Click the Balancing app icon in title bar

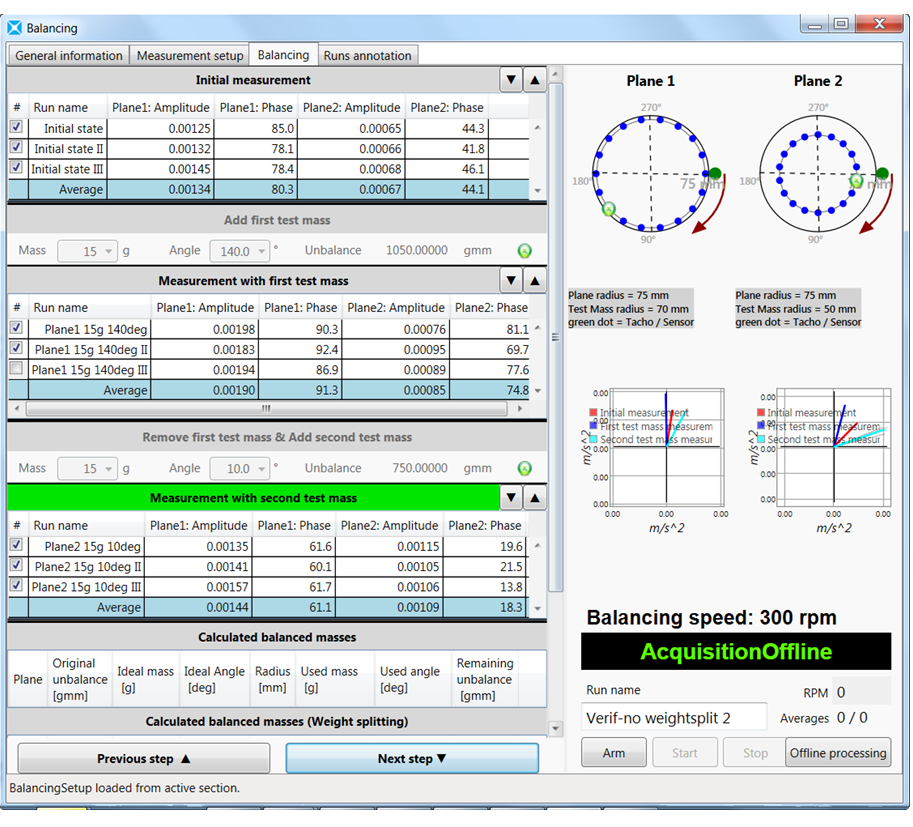coord(14,28)
